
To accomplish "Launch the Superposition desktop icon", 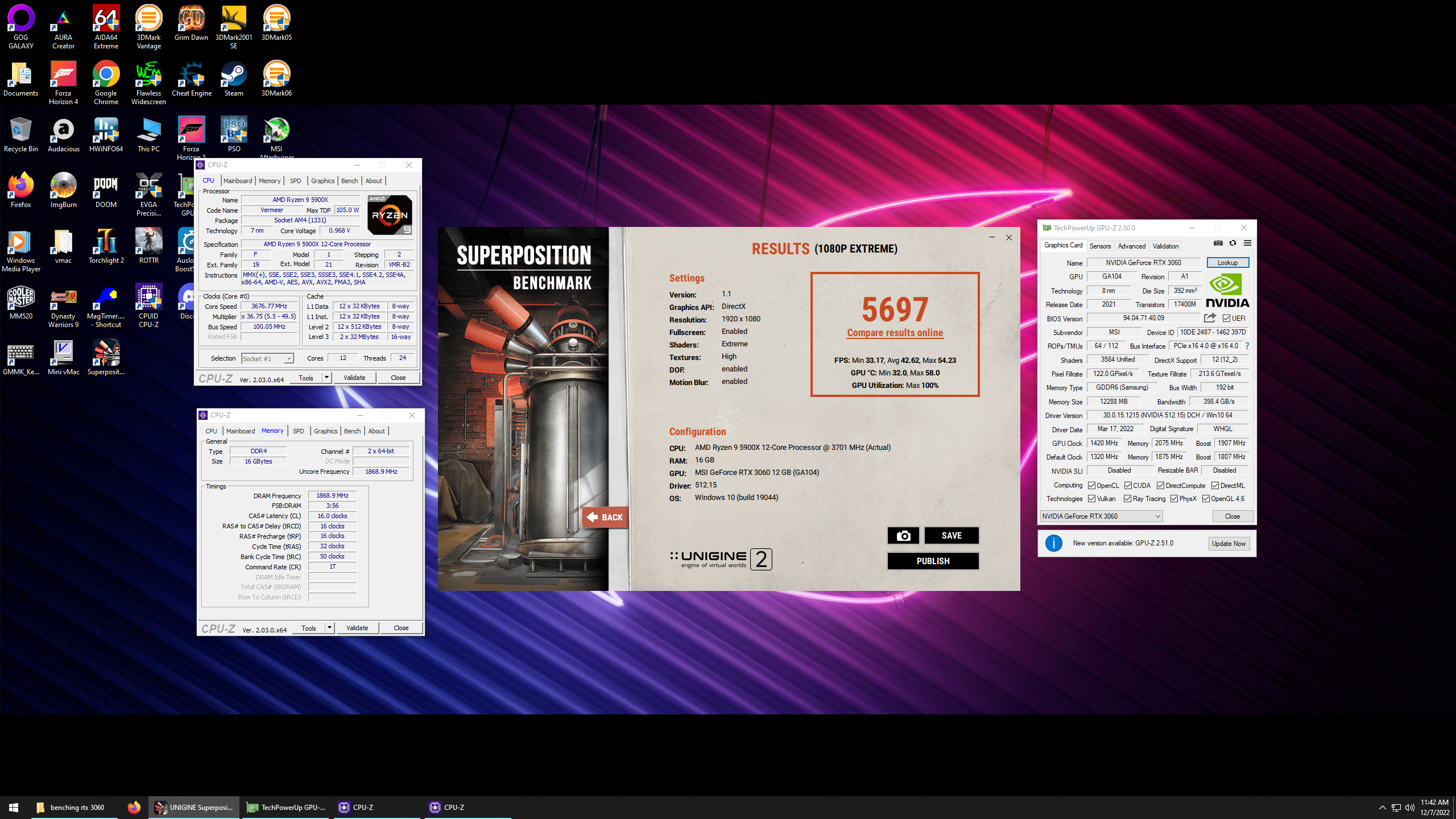I will tap(106, 357).
